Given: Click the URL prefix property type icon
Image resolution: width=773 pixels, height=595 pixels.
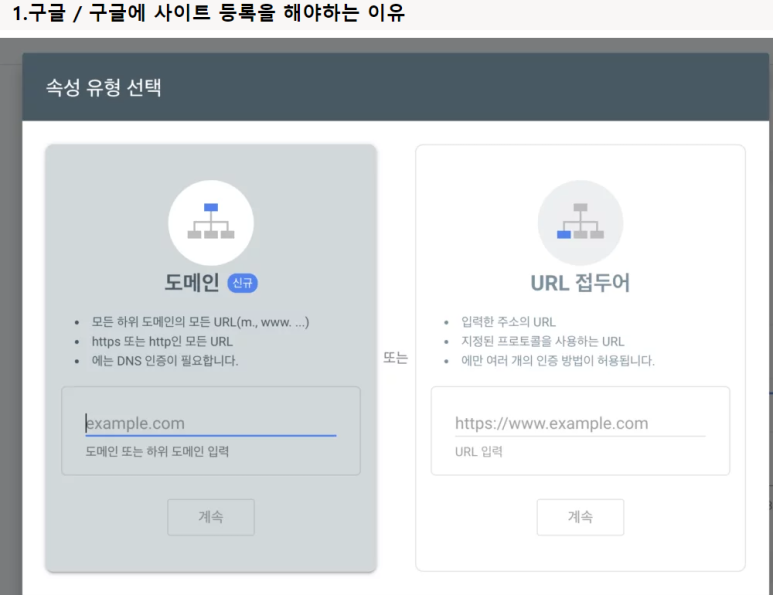Looking at the screenshot, I should (580, 222).
